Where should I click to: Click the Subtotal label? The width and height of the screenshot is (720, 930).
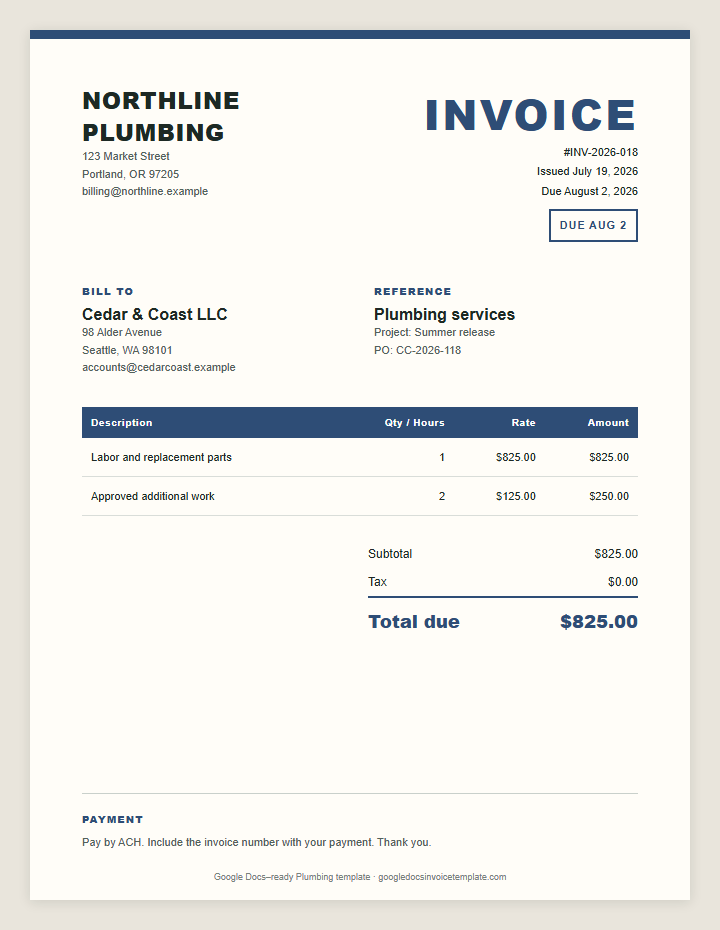[x=390, y=553]
